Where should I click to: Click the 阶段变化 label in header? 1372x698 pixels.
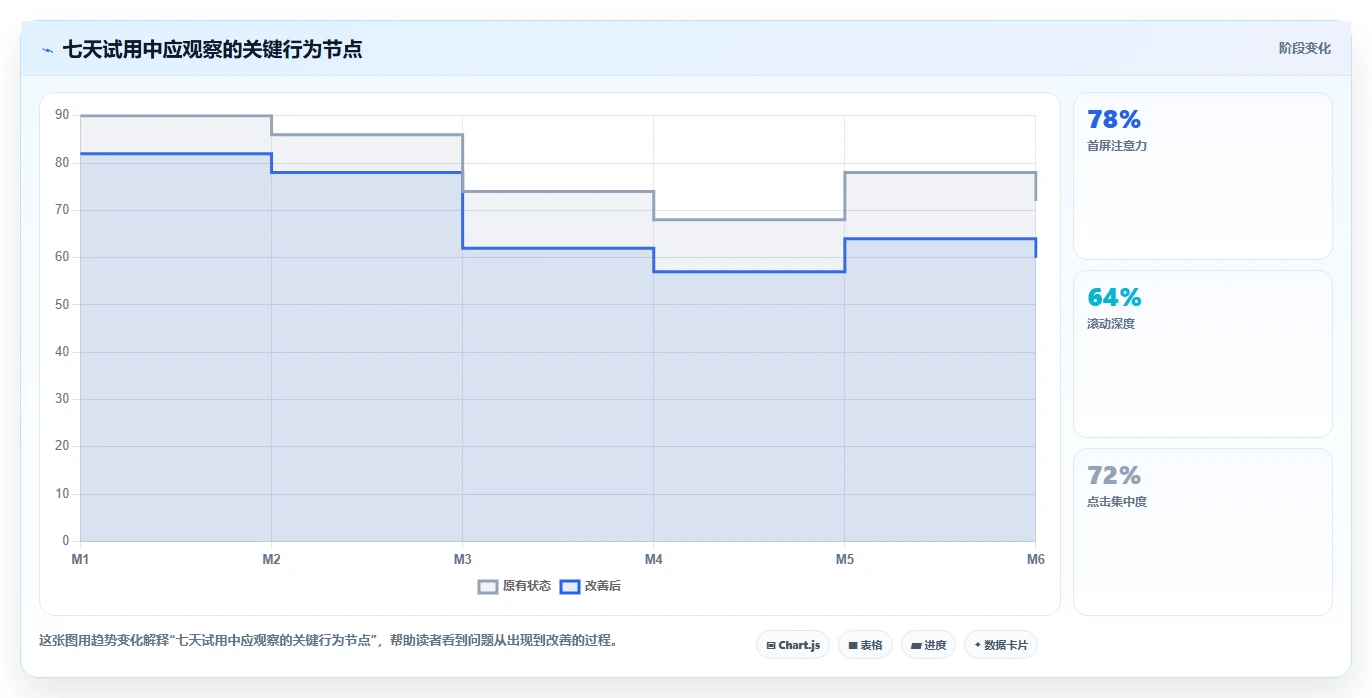1304,48
